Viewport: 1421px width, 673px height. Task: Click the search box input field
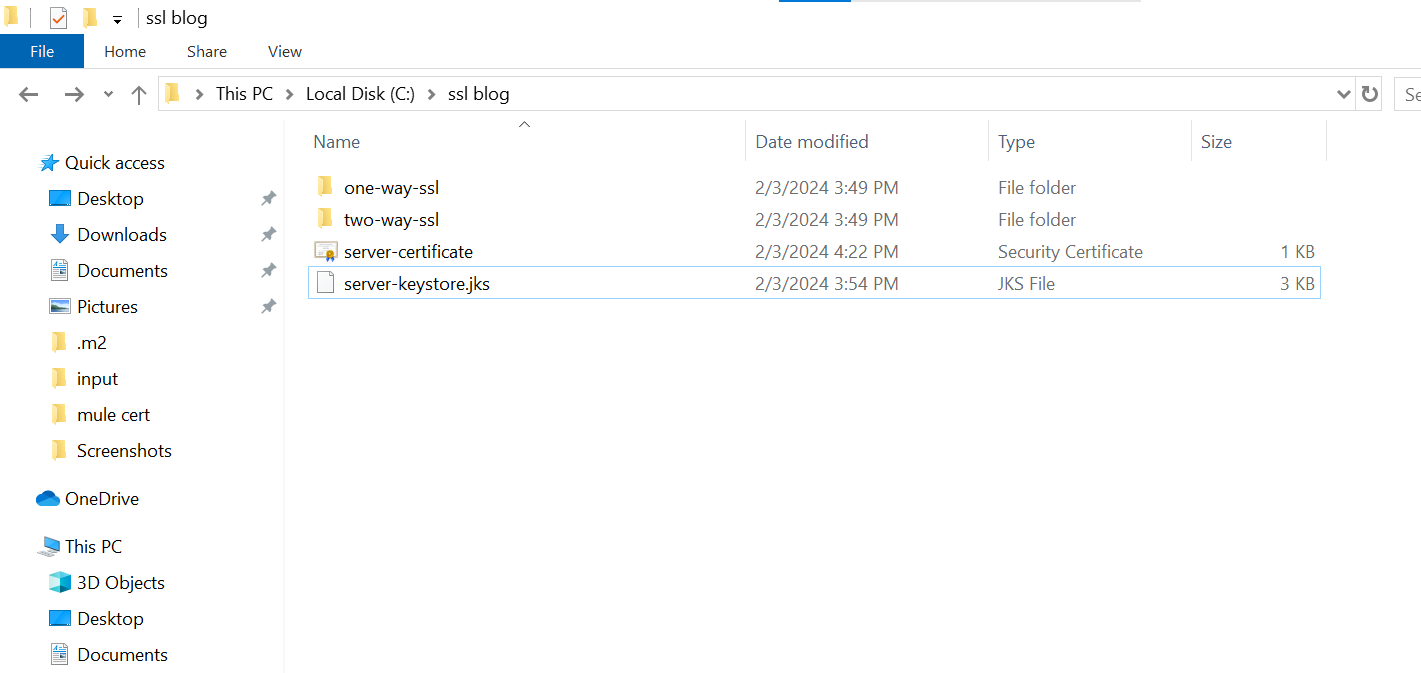coord(1409,94)
